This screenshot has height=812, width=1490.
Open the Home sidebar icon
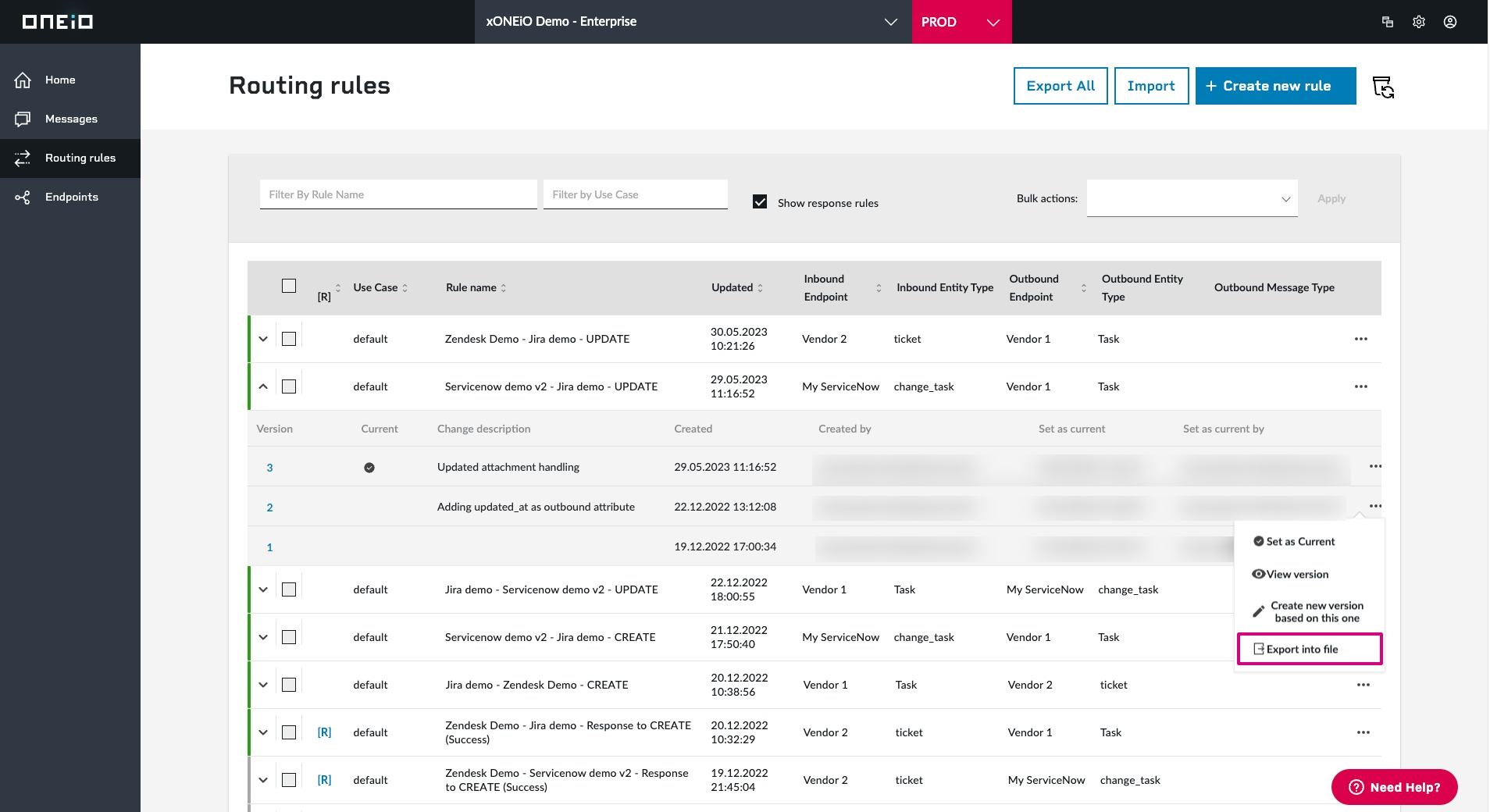[x=23, y=80]
